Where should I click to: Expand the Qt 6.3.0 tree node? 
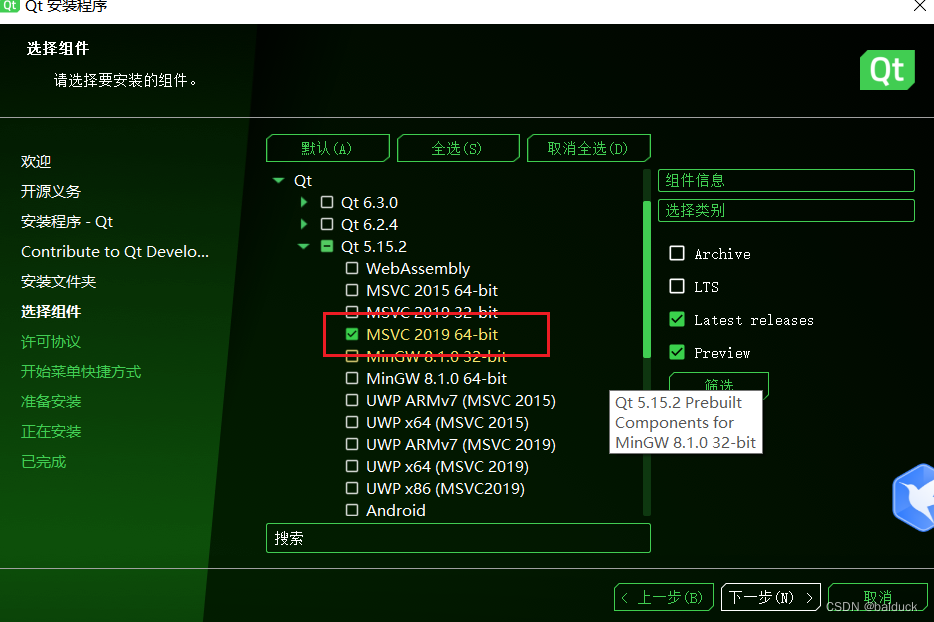(x=303, y=202)
